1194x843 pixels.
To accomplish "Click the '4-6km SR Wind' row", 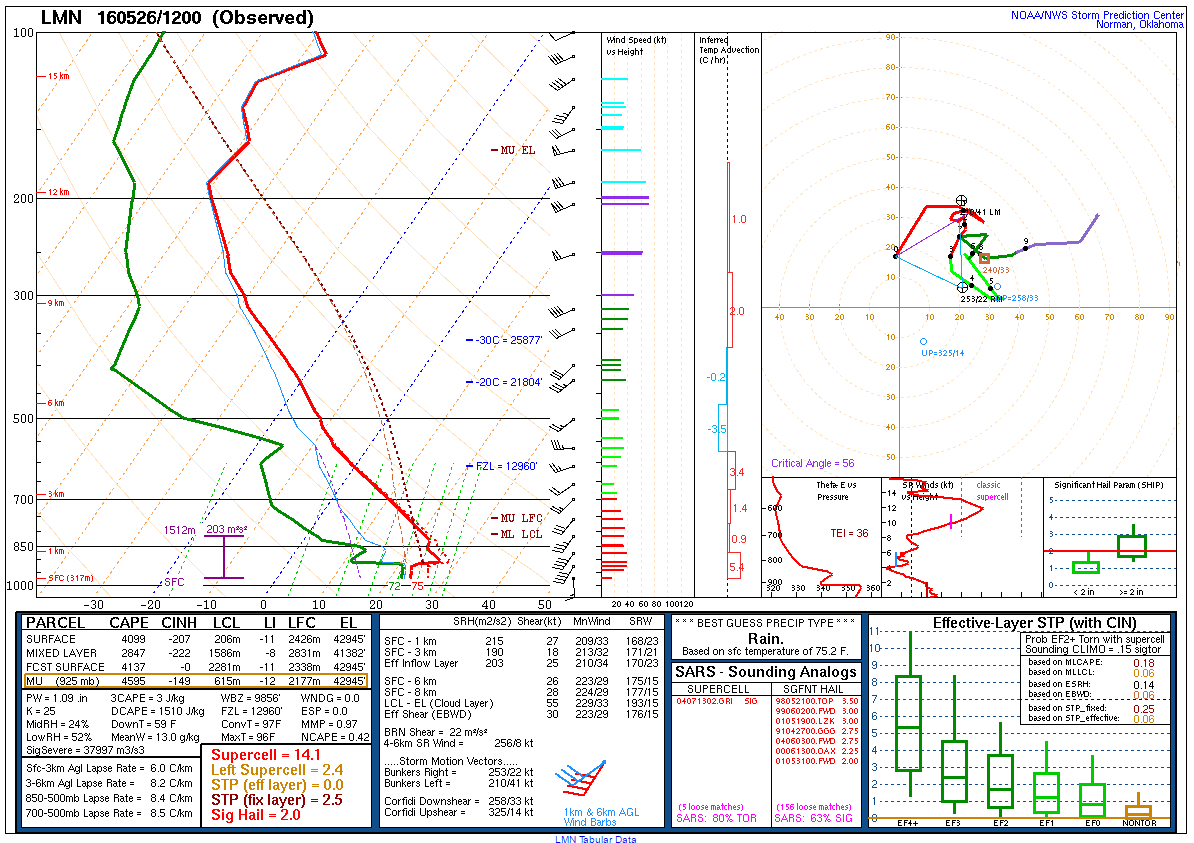I will (458, 743).
